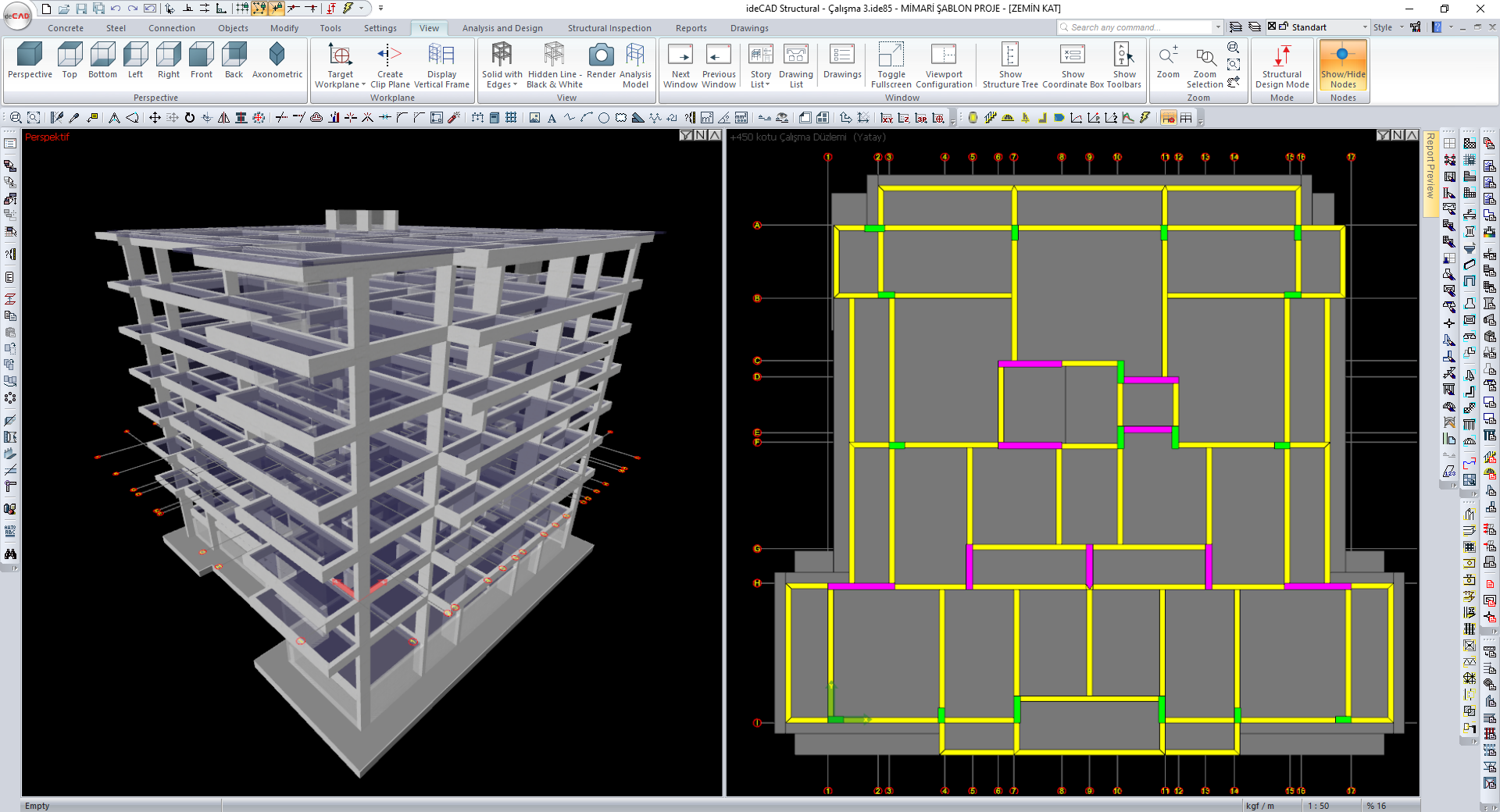The width and height of the screenshot is (1500, 812).
Task: Toggle Structural Design Mode
Action: point(1282,64)
